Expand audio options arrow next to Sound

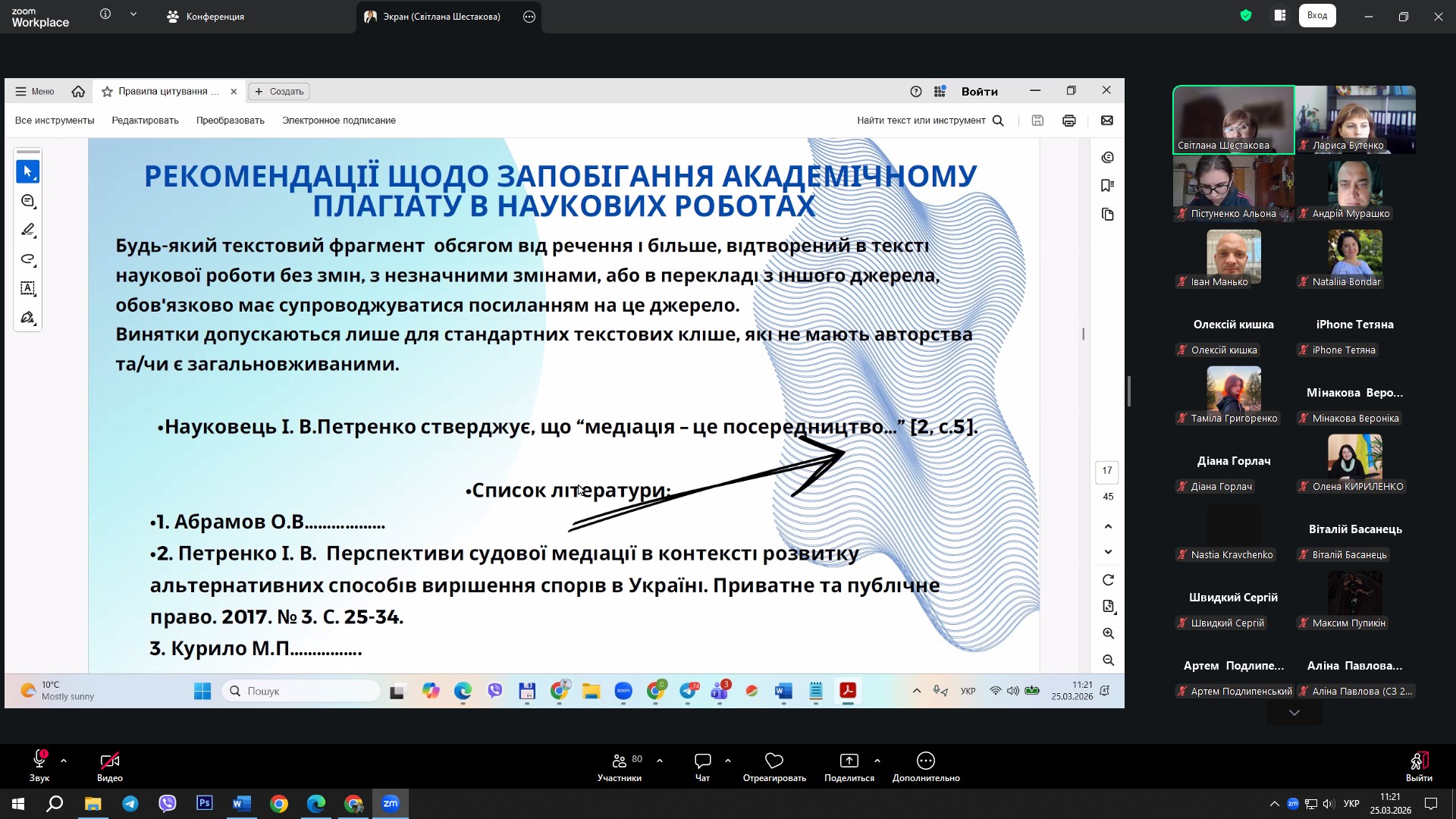pyautogui.click(x=64, y=761)
